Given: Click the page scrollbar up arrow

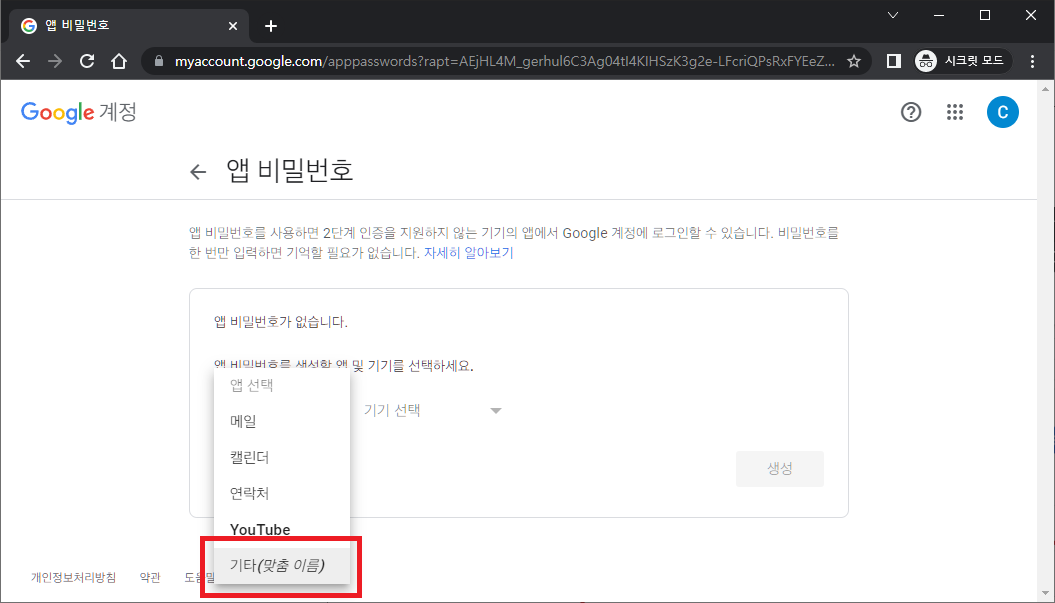Looking at the screenshot, I should coord(1046,89).
